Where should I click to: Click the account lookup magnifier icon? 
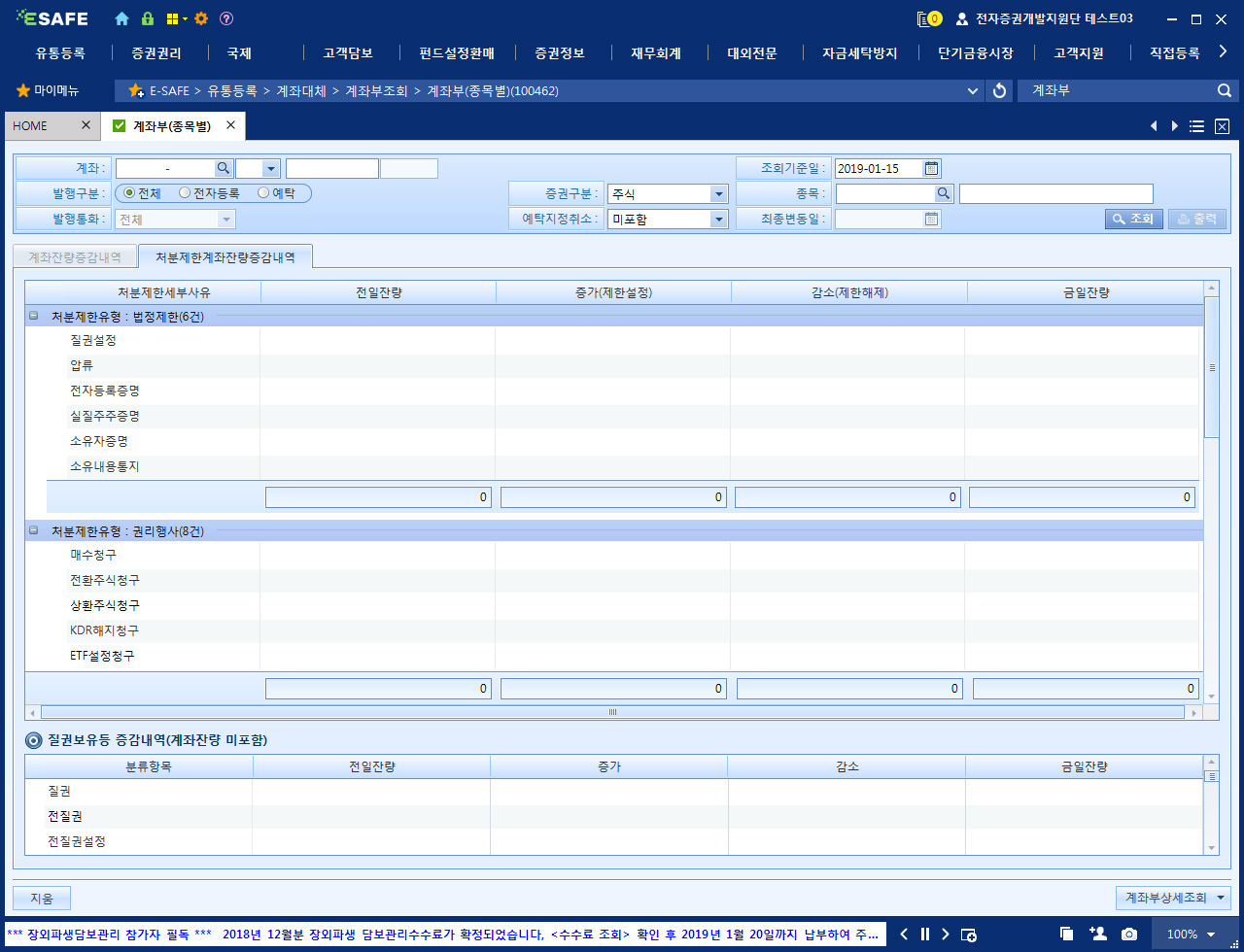click(224, 168)
